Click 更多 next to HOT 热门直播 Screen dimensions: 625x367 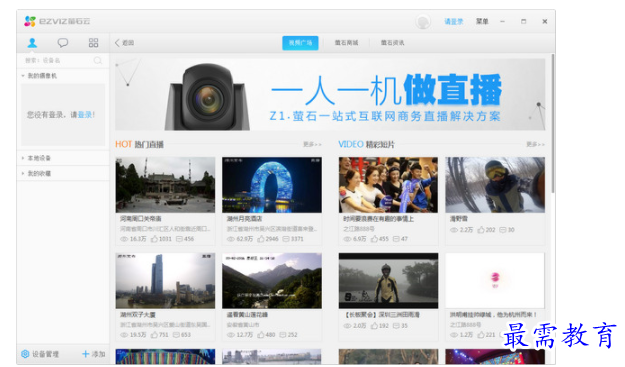point(312,144)
